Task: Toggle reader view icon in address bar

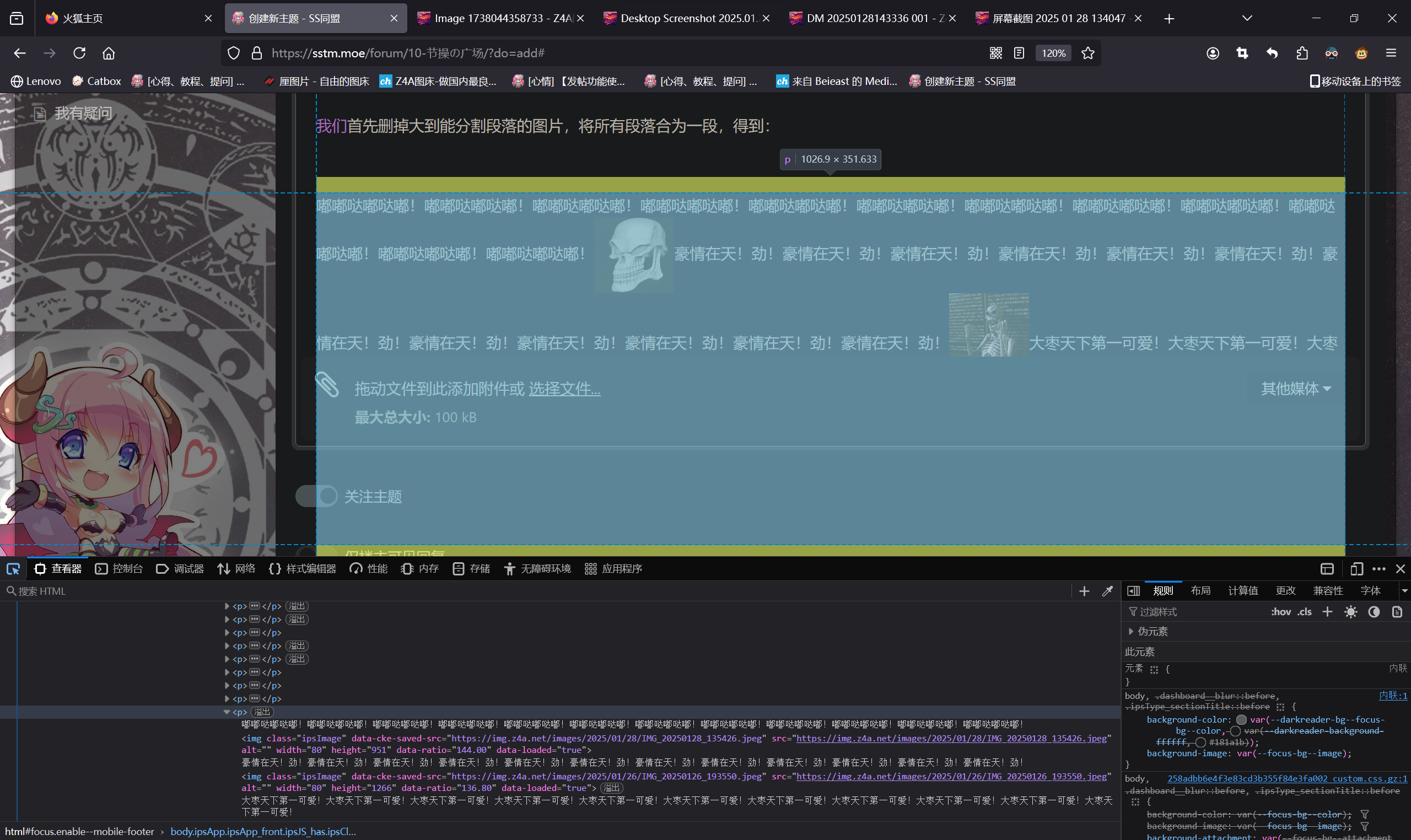Action: pyautogui.click(x=1019, y=53)
